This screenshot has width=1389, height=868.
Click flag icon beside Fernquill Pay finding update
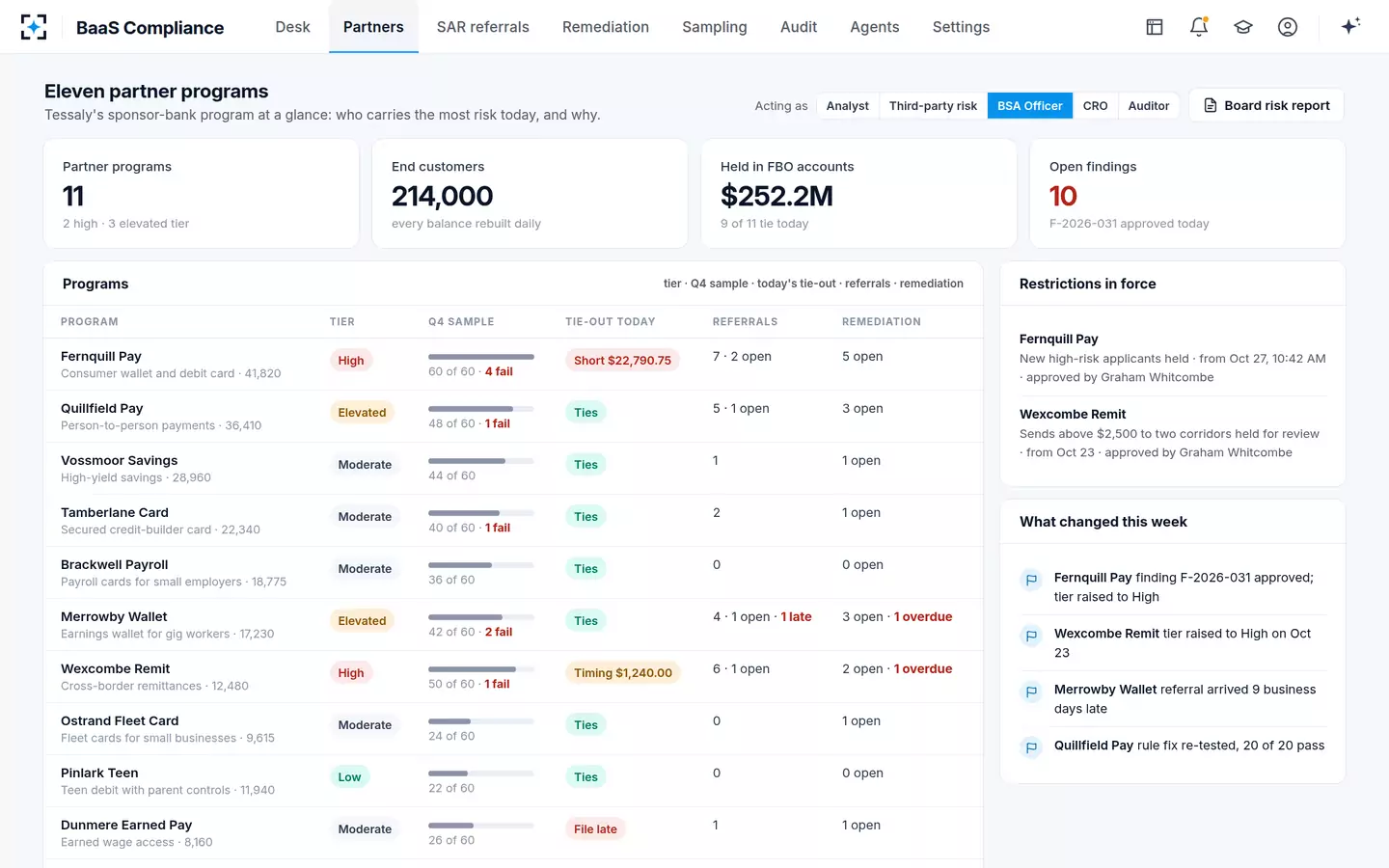coord(1031,580)
